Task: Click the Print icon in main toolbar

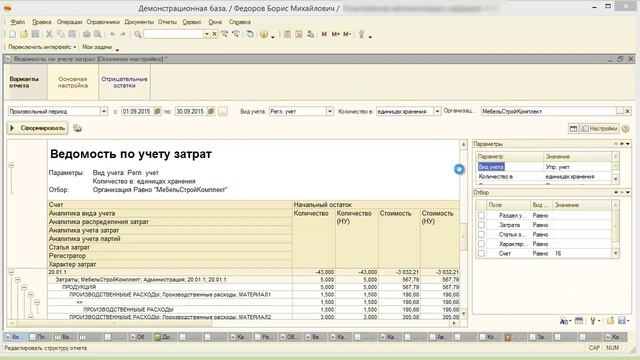Action: tap(87, 34)
